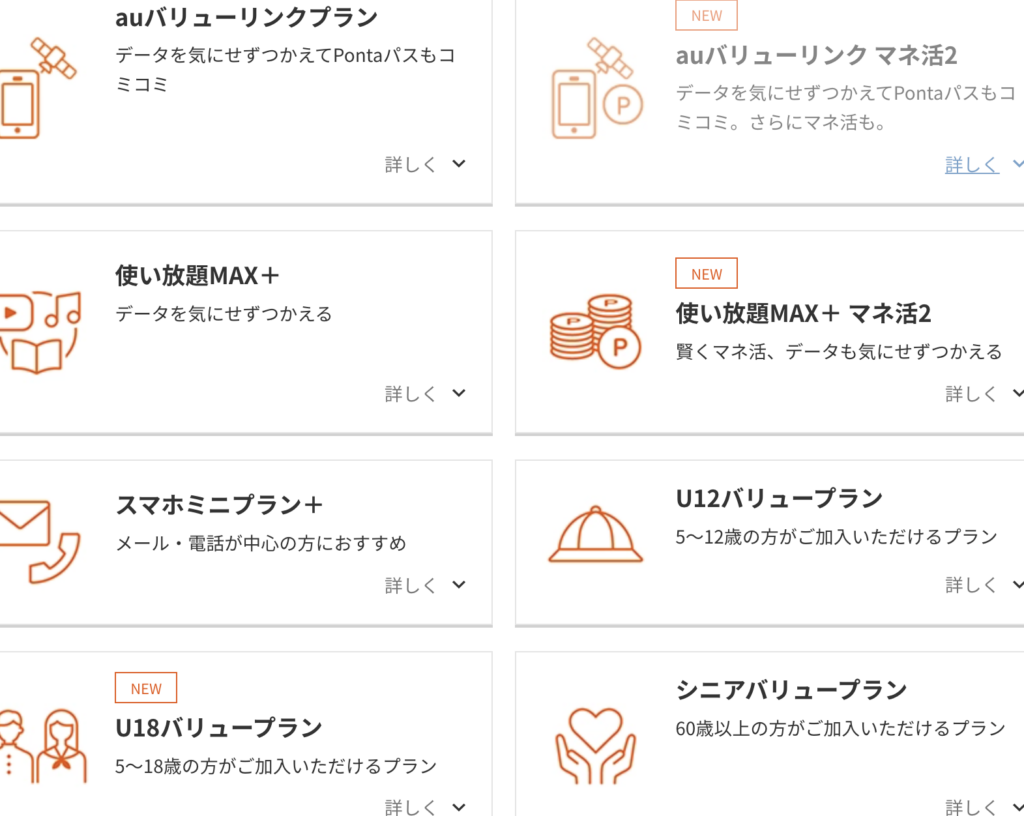Click the video, music and book icon
This screenshot has height=816, width=1024.
pos(40,331)
